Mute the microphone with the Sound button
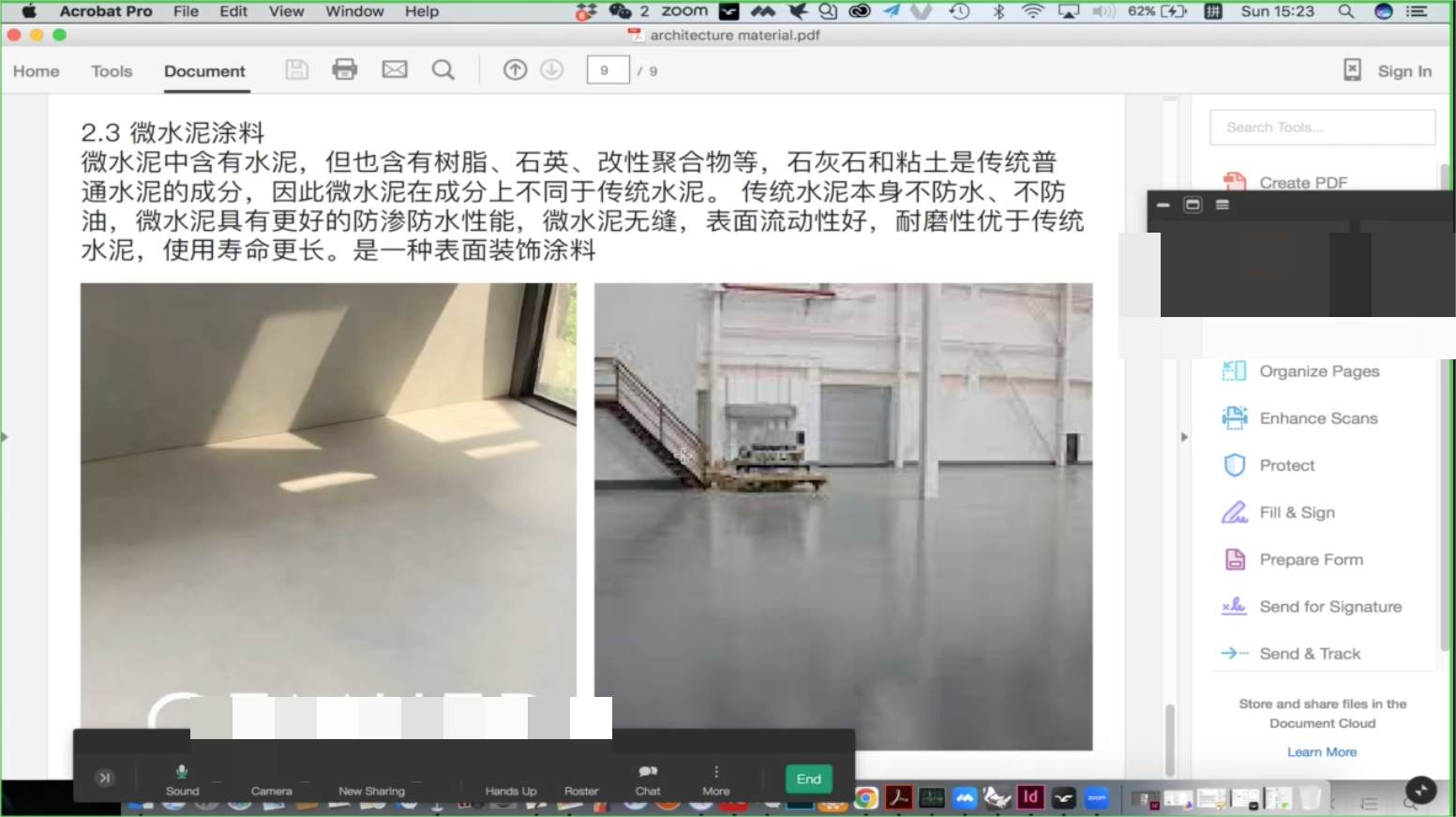This screenshot has width=1456, height=817. (x=182, y=779)
